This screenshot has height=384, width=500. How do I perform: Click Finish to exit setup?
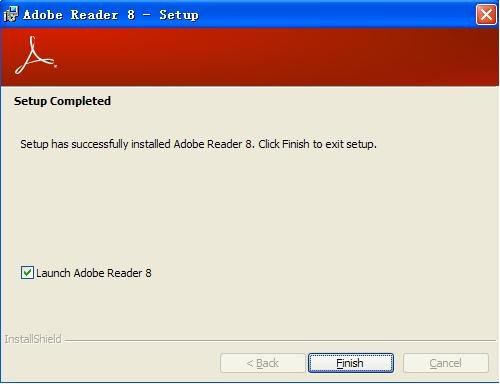click(351, 363)
